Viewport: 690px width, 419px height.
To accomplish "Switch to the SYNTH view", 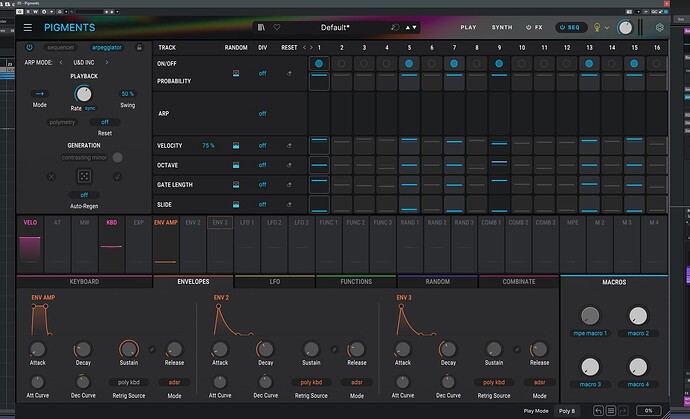I will (502, 27).
